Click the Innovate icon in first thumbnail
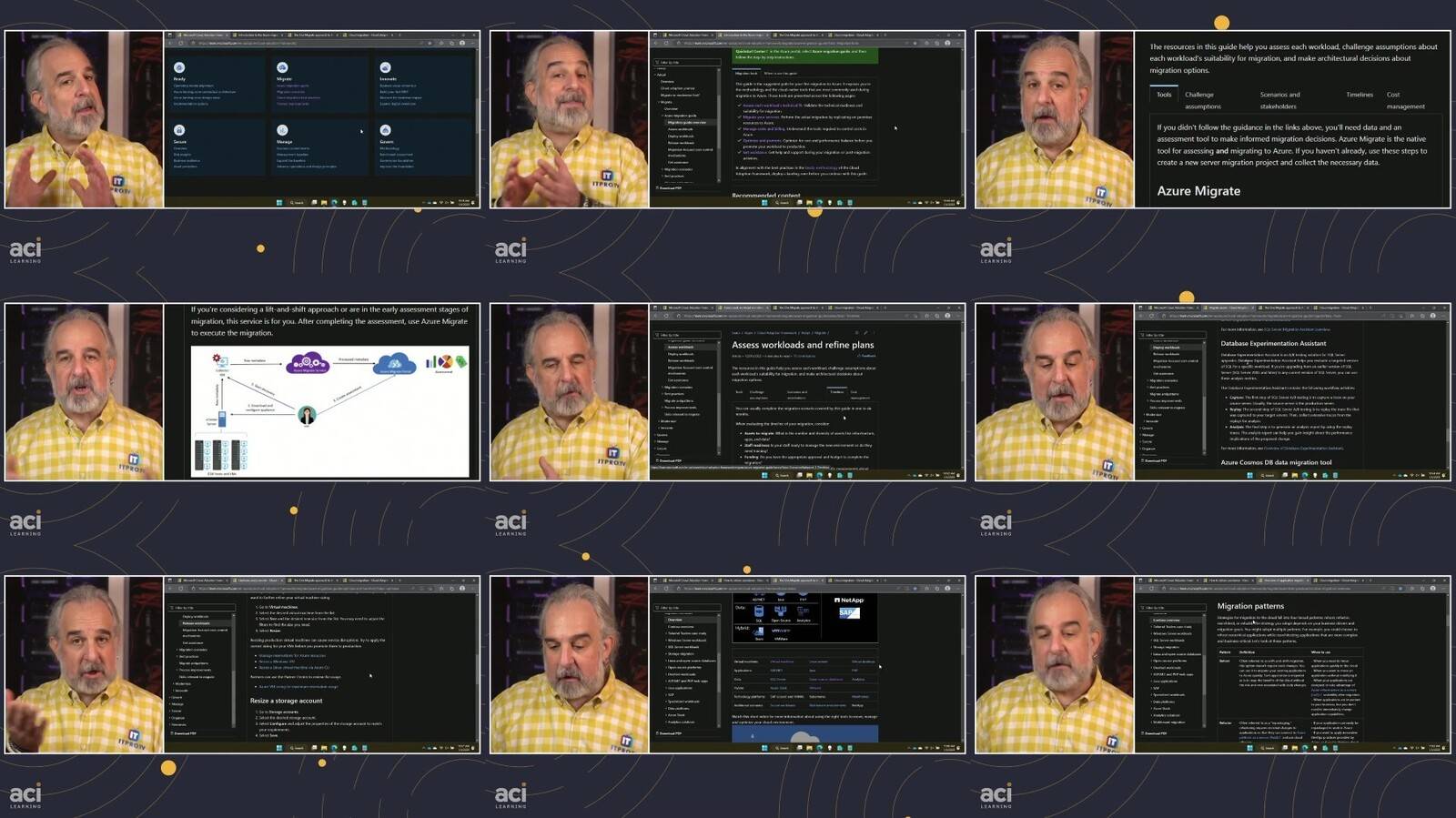Viewport: 1456px width, 818px height. click(385, 67)
